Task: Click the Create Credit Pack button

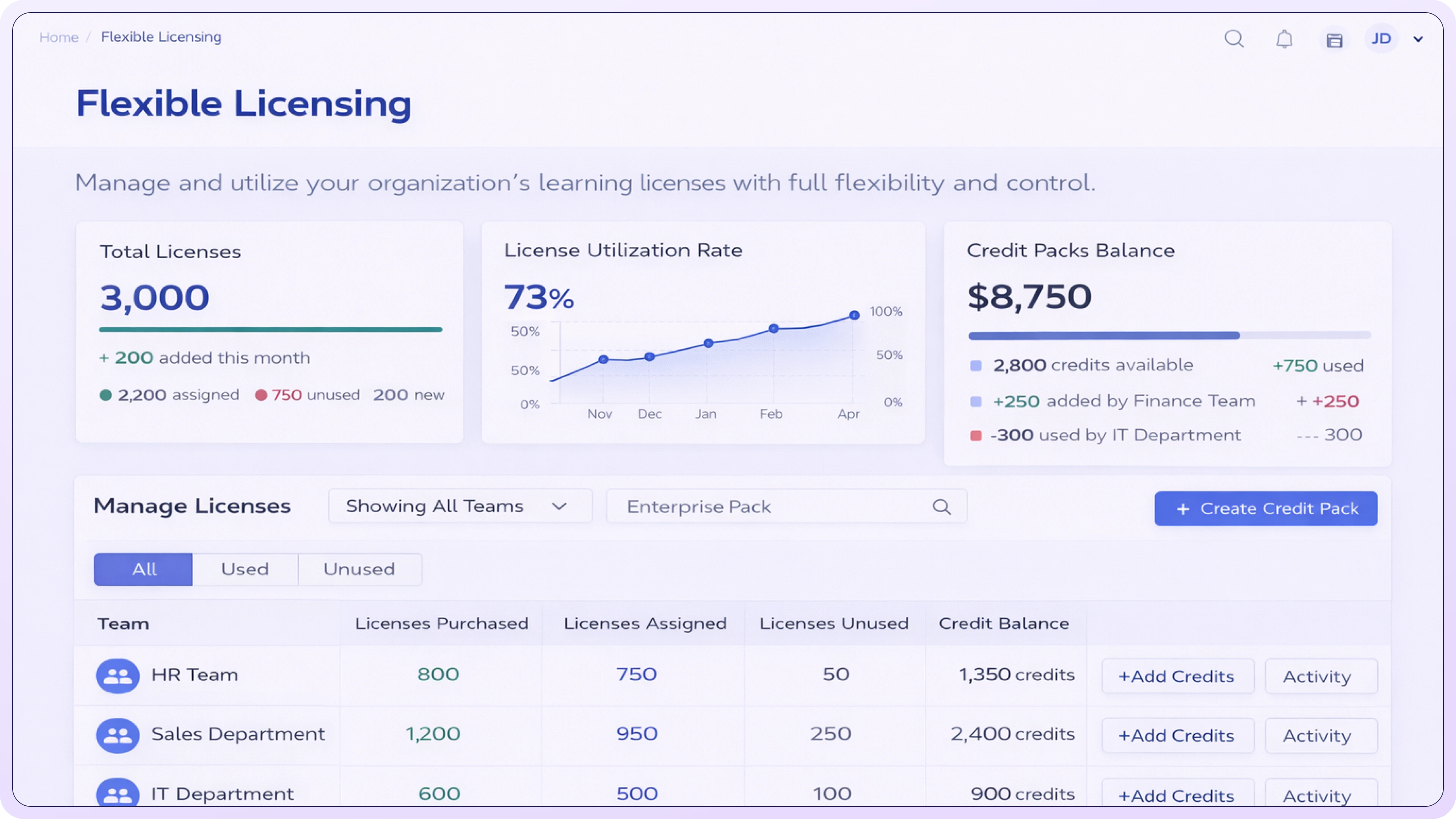Action: coord(1266,508)
